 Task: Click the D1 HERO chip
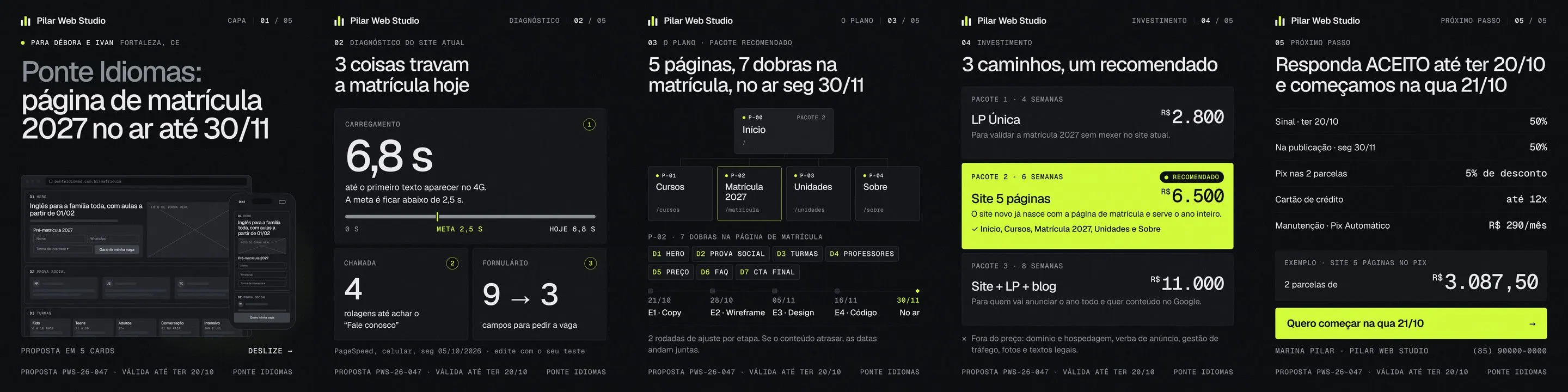click(669, 254)
